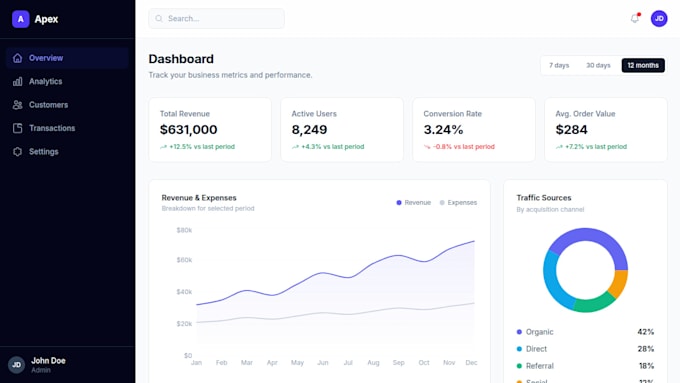Image resolution: width=680 pixels, height=383 pixels.
Task: Toggle the Revenue legend item
Action: point(413,203)
